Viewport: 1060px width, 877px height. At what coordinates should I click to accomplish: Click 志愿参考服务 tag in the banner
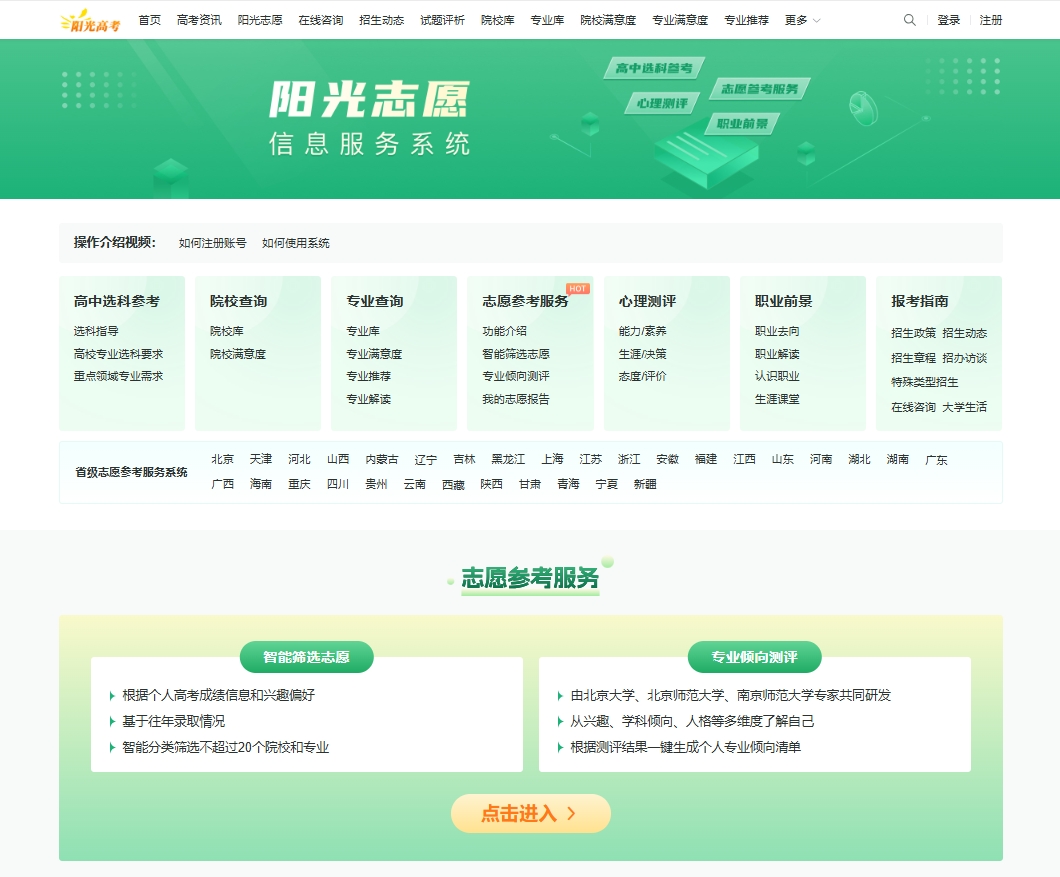759,89
